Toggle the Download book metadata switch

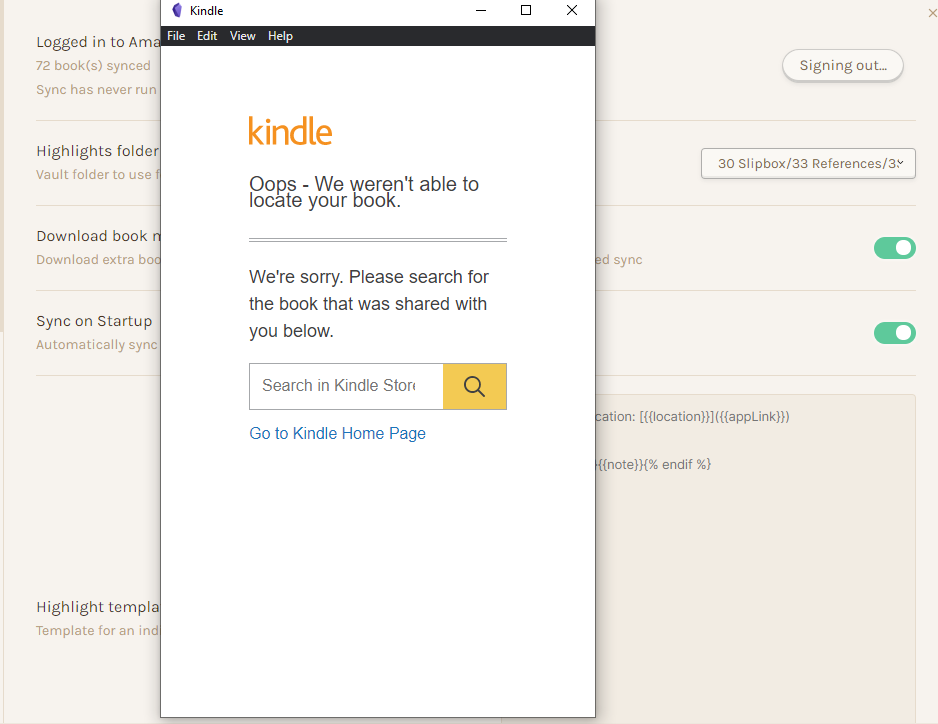(894, 248)
